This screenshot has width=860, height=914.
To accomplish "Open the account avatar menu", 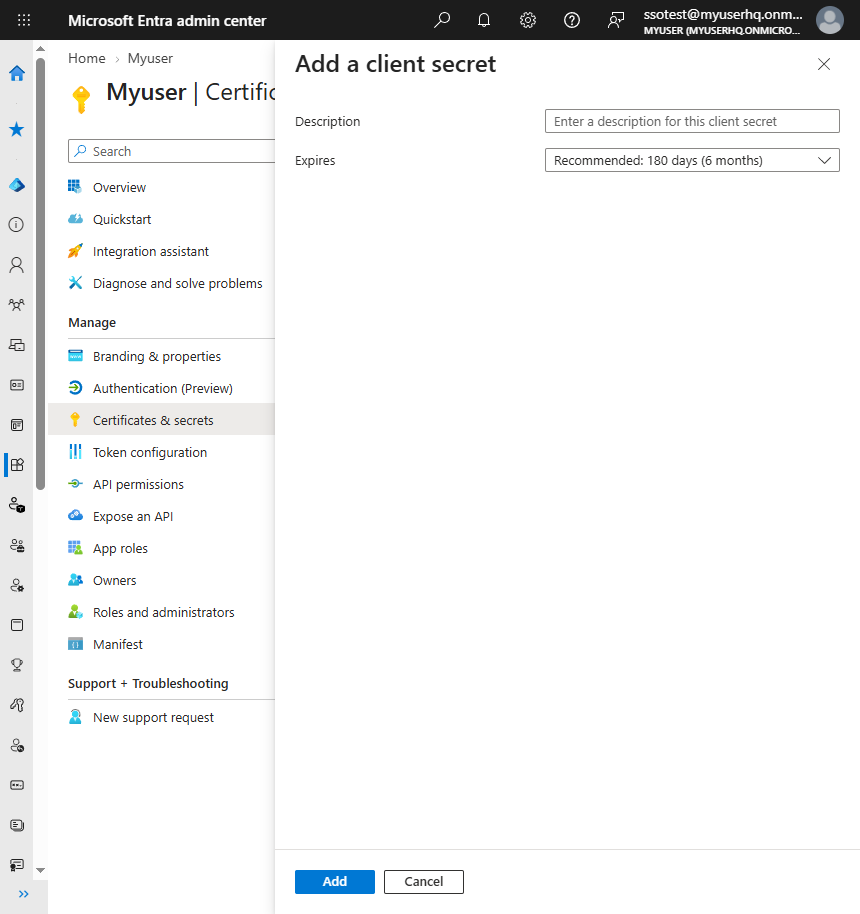I will pyautogui.click(x=830, y=20).
